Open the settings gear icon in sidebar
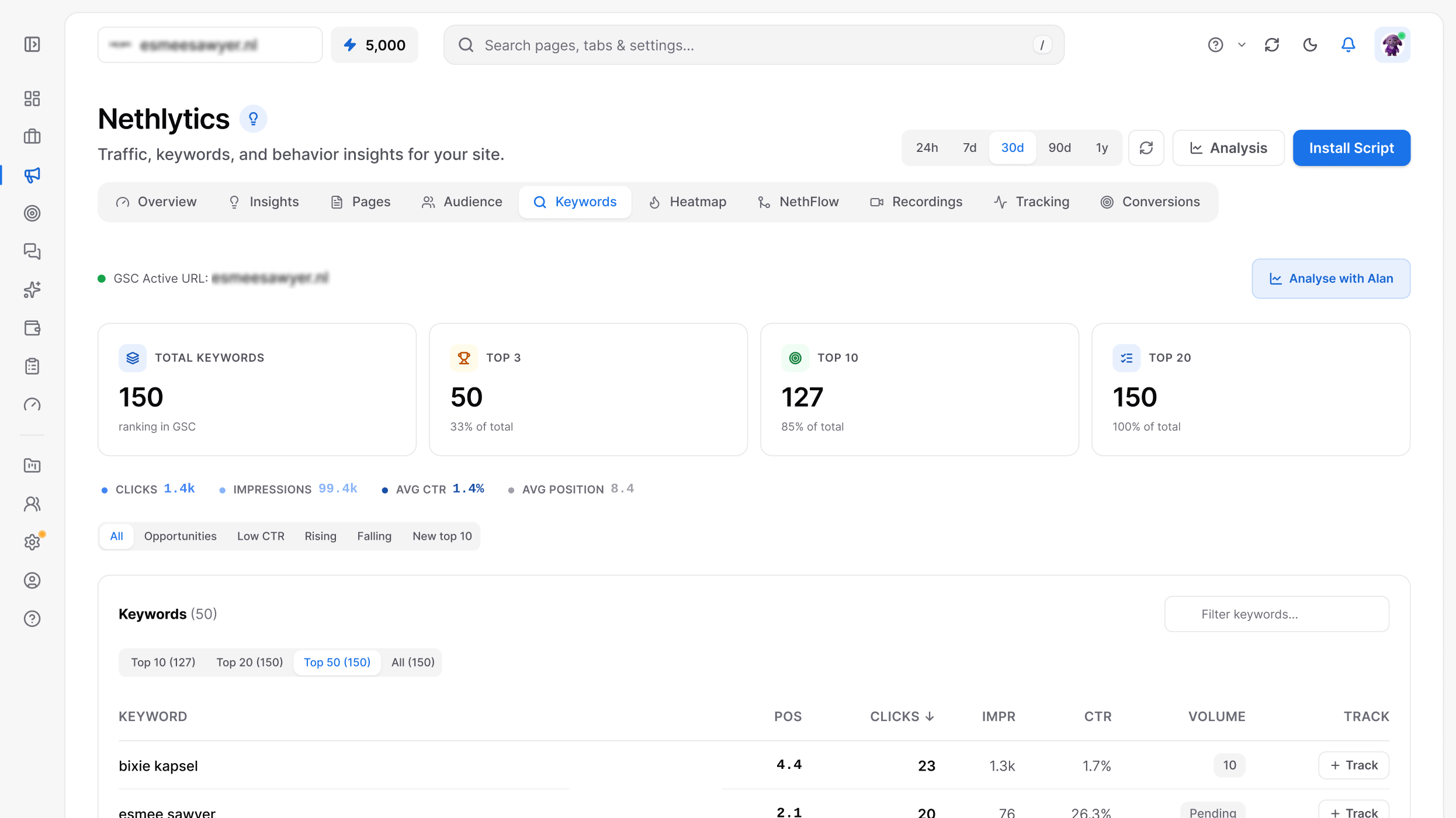1456x818 pixels. point(32,542)
